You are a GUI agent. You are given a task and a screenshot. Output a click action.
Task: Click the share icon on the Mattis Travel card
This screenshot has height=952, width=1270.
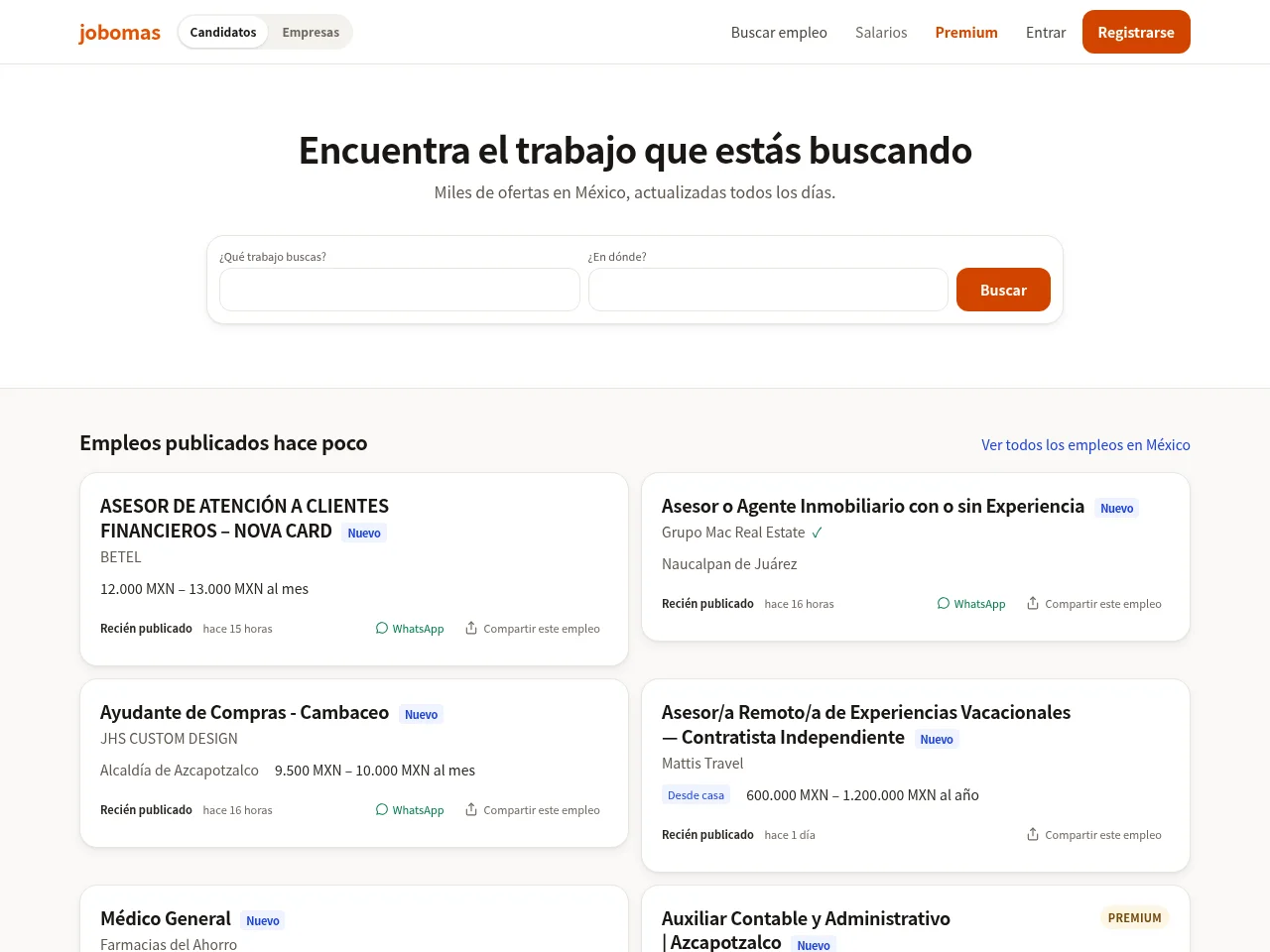pyautogui.click(x=1033, y=834)
